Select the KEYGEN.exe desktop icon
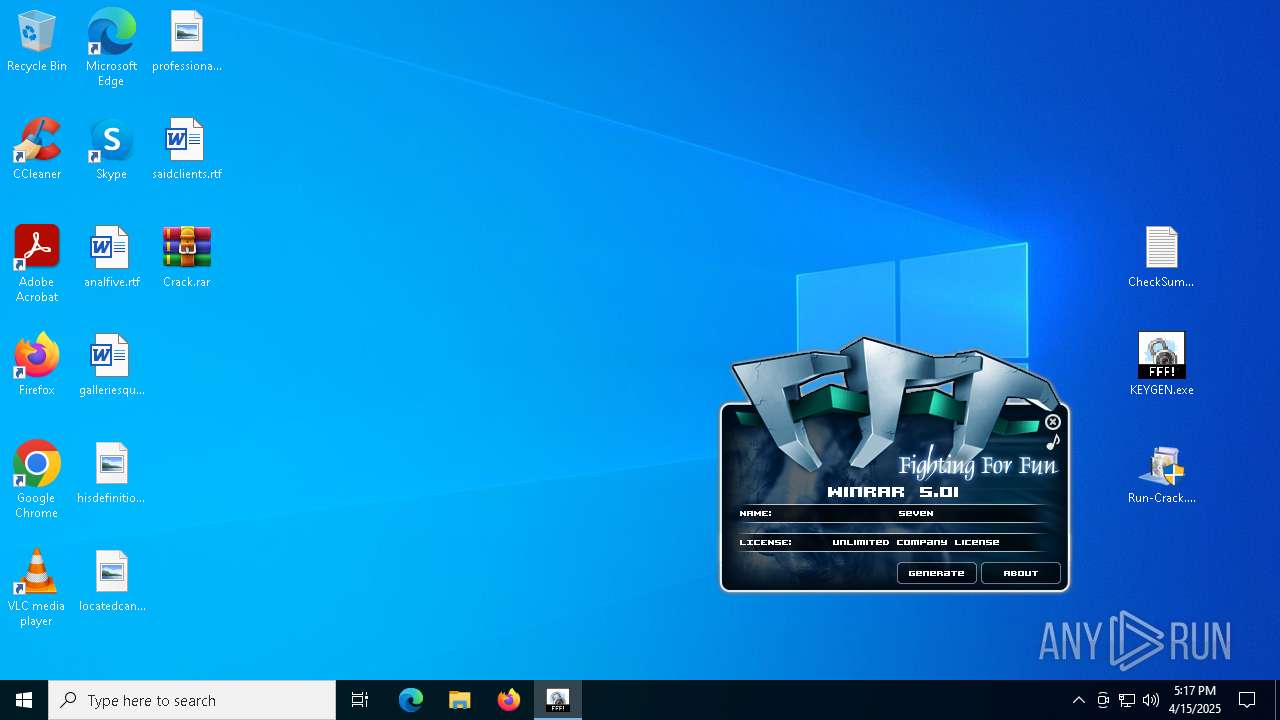1280x720 pixels. pyautogui.click(x=1161, y=366)
